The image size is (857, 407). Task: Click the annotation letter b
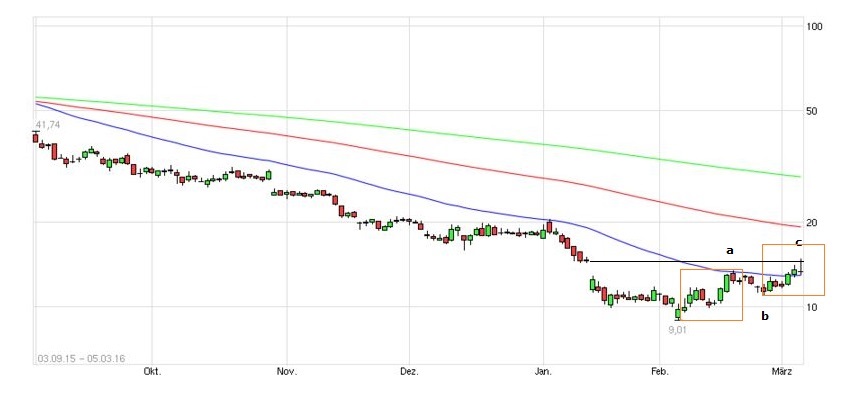pos(765,317)
